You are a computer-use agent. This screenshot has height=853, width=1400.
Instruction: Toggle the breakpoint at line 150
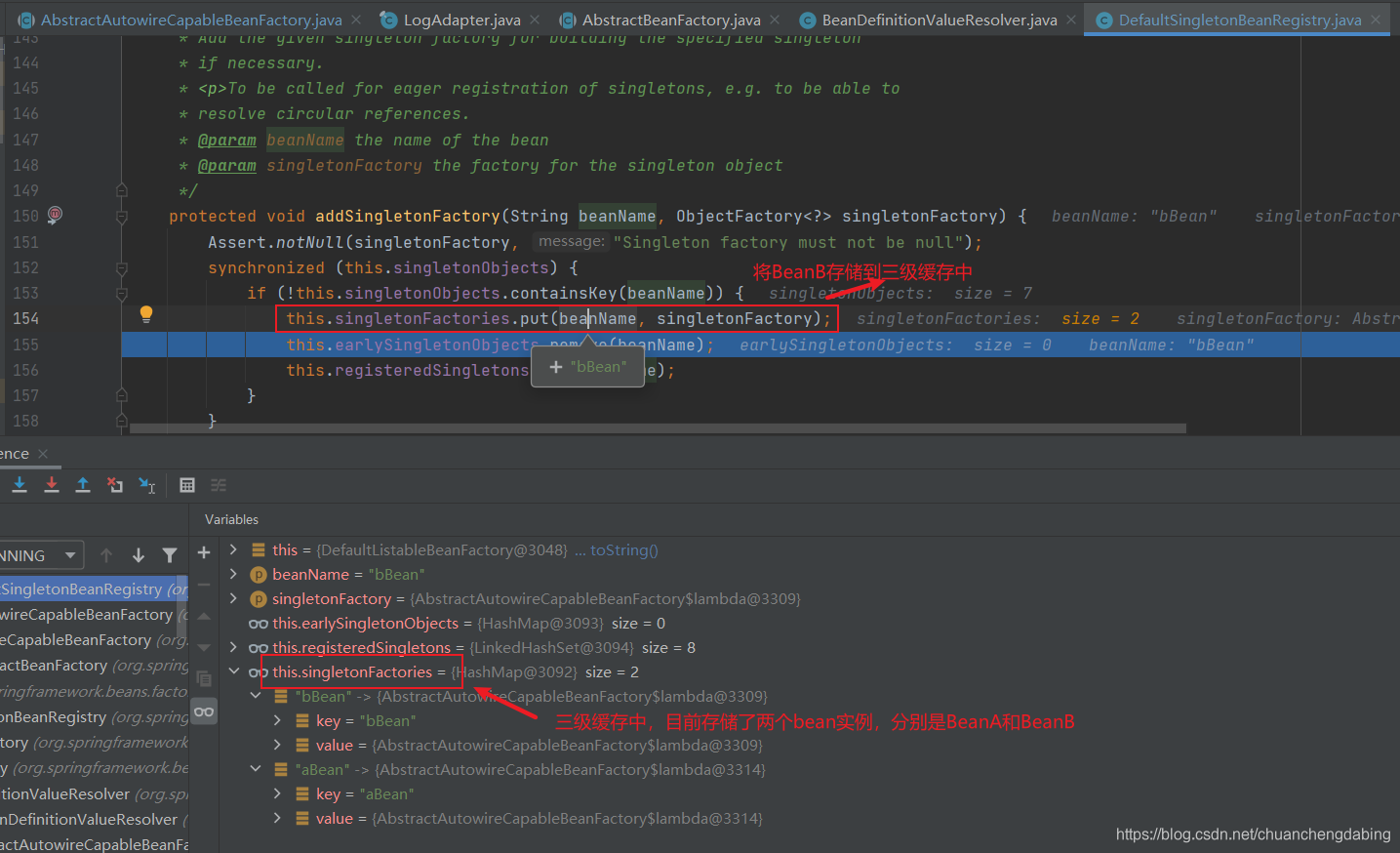tap(55, 215)
